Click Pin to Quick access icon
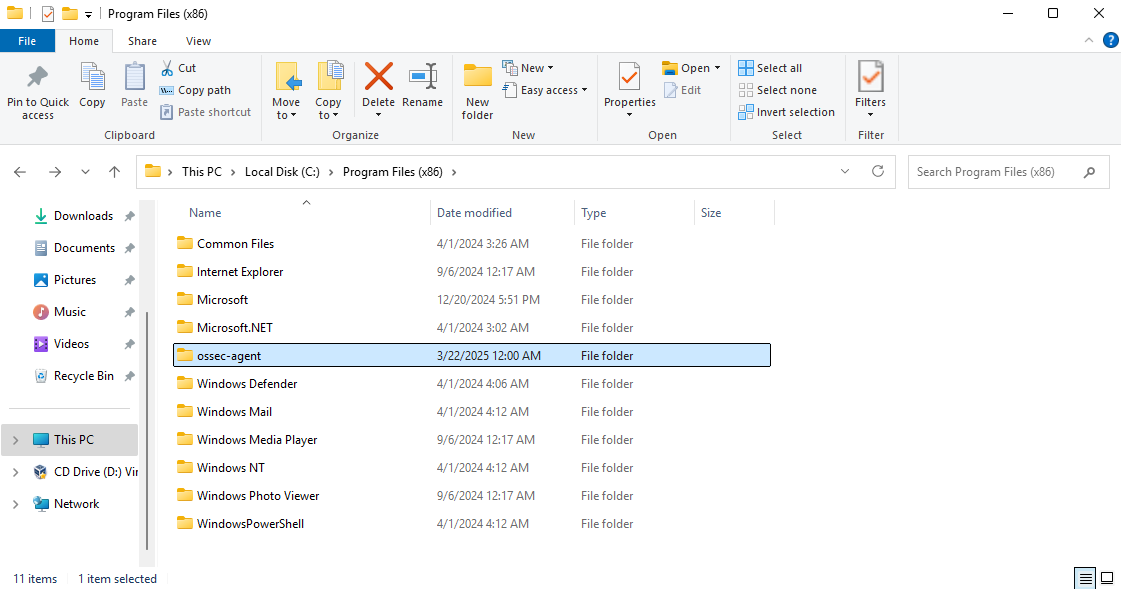1121x589 pixels. 38,78
